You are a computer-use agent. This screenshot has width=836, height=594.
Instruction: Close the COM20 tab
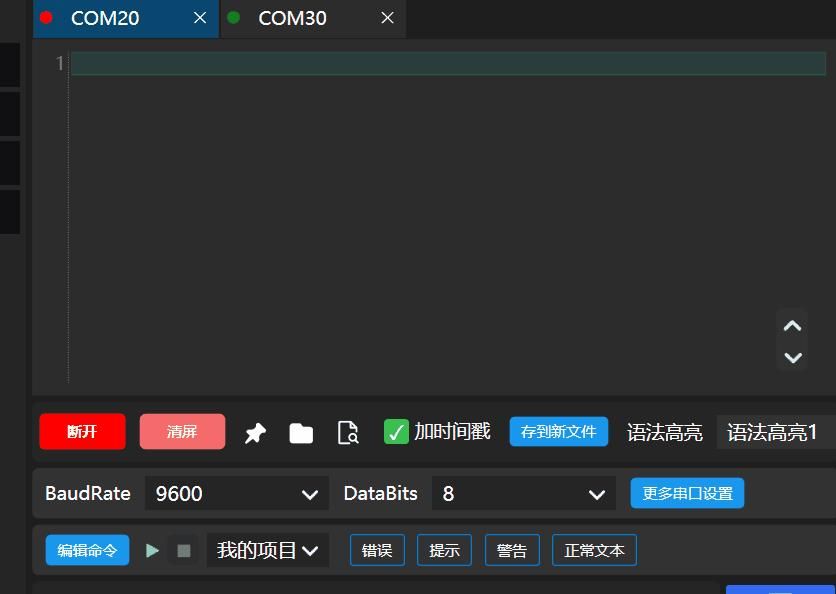click(x=200, y=18)
